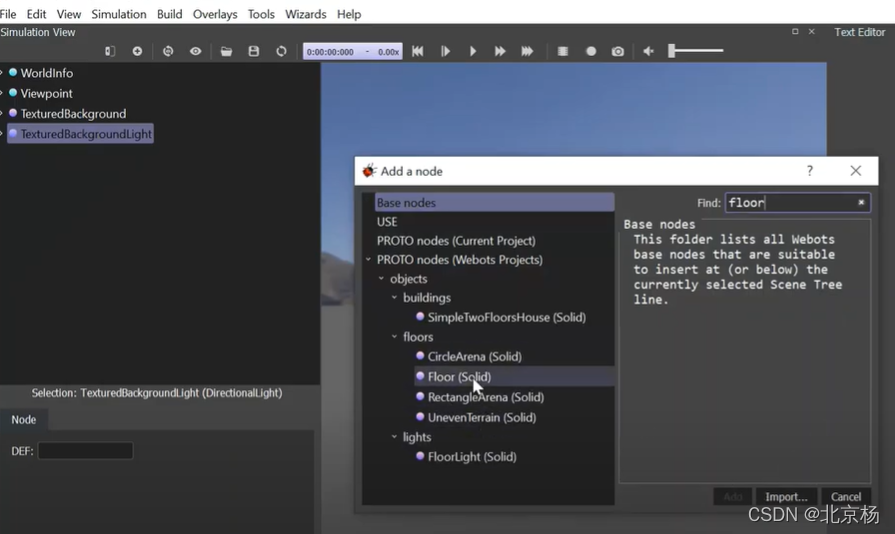Open the Simulation menu

(119, 14)
